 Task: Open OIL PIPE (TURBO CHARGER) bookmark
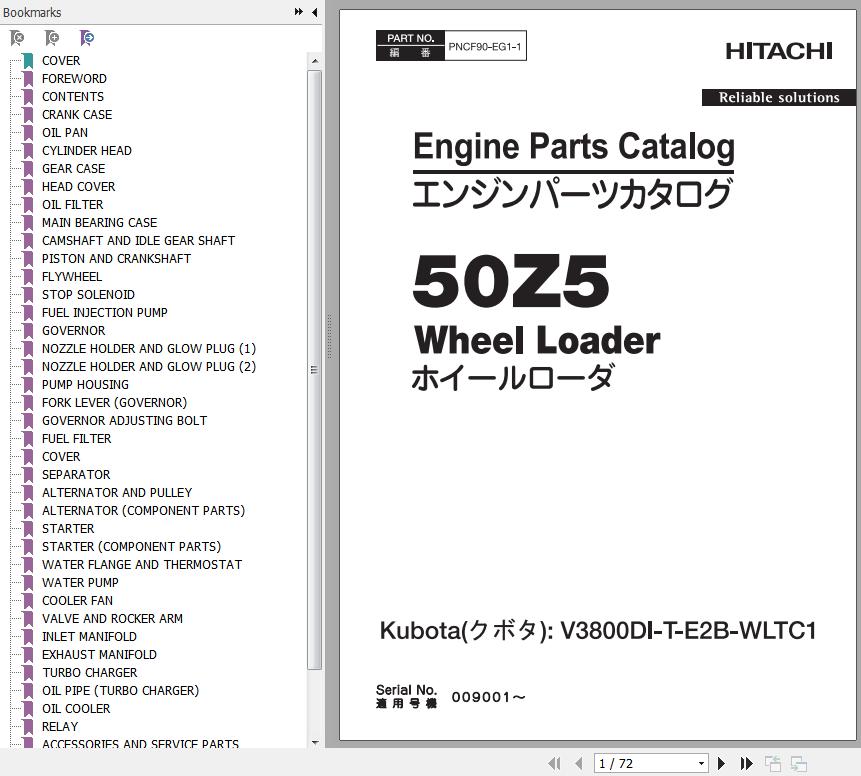point(120,691)
